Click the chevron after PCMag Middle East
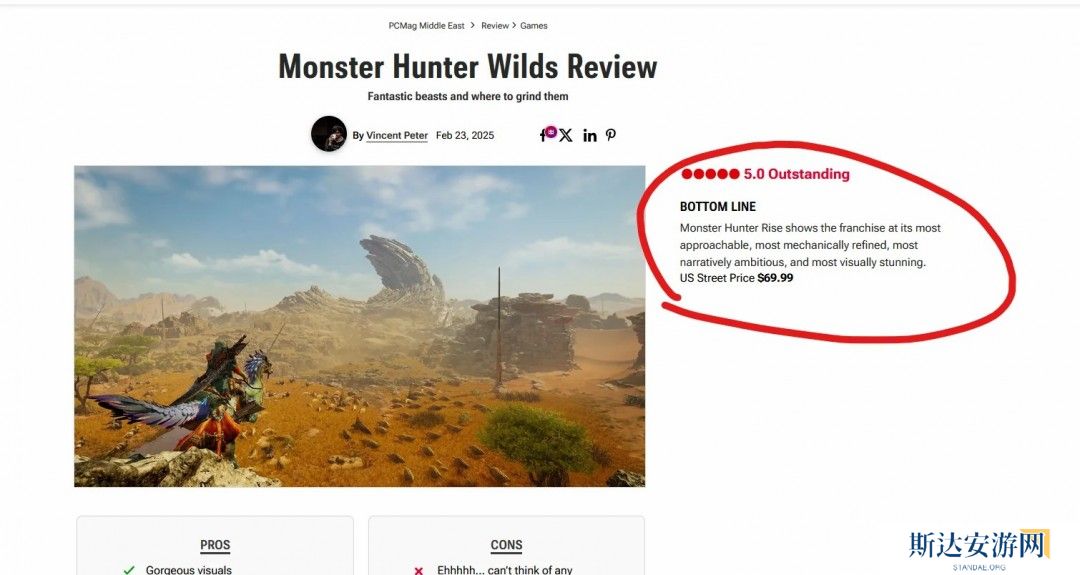This screenshot has width=1080, height=575. tap(472, 25)
